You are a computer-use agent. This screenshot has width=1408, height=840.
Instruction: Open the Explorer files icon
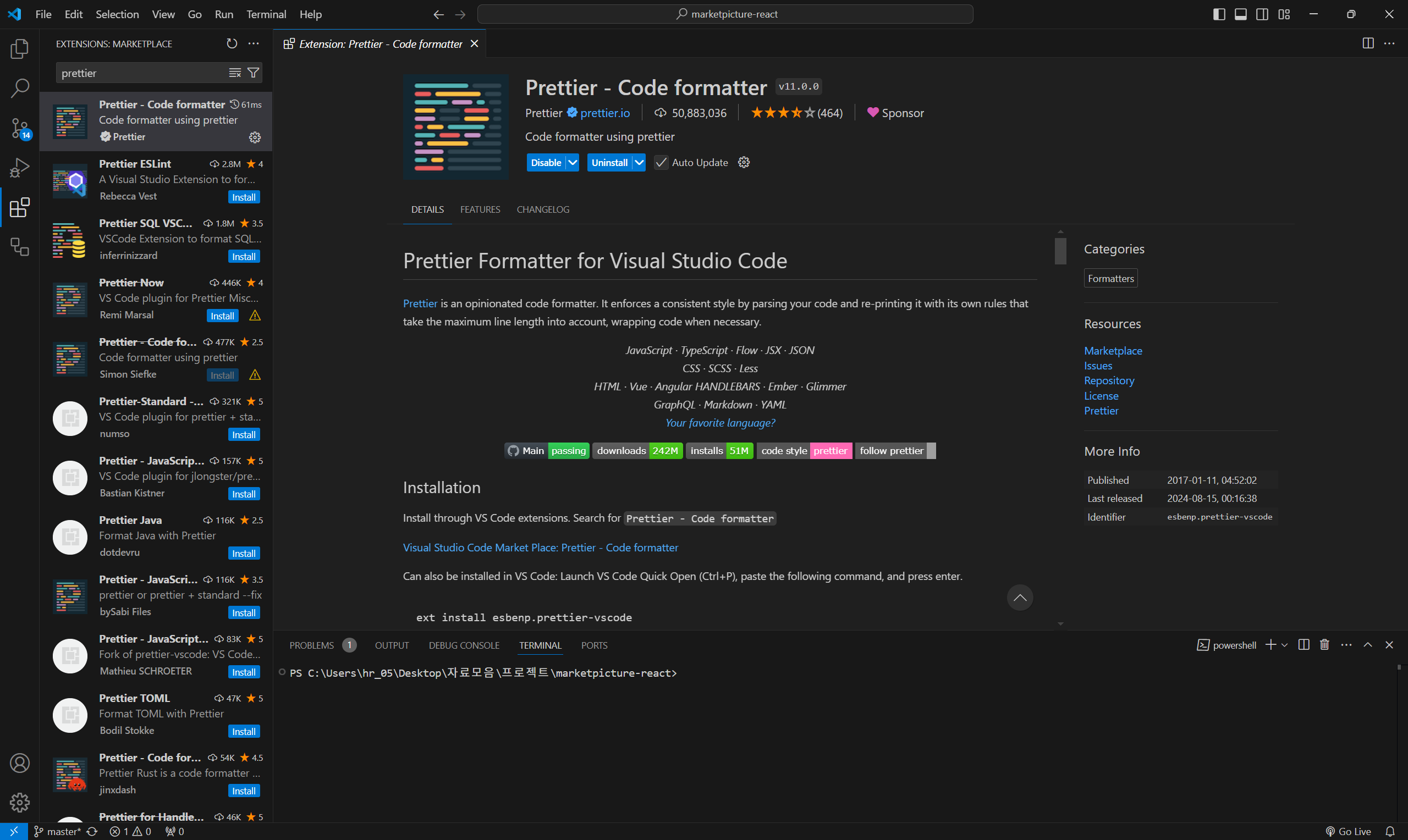coord(20,49)
